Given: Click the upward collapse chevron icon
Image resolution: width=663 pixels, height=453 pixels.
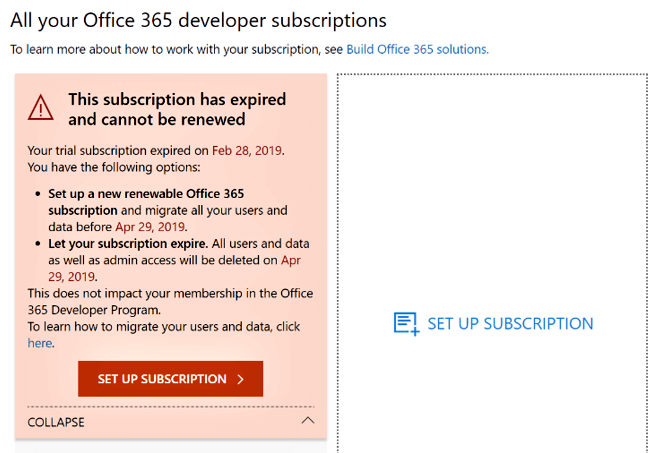Looking at the screenshot, I should tap(308, 420).
